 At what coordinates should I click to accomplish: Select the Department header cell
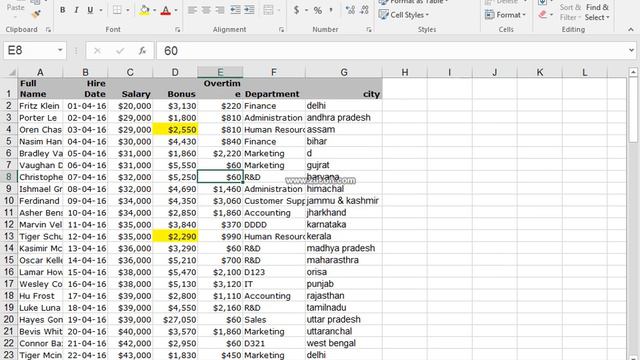[x=274, y=88]
